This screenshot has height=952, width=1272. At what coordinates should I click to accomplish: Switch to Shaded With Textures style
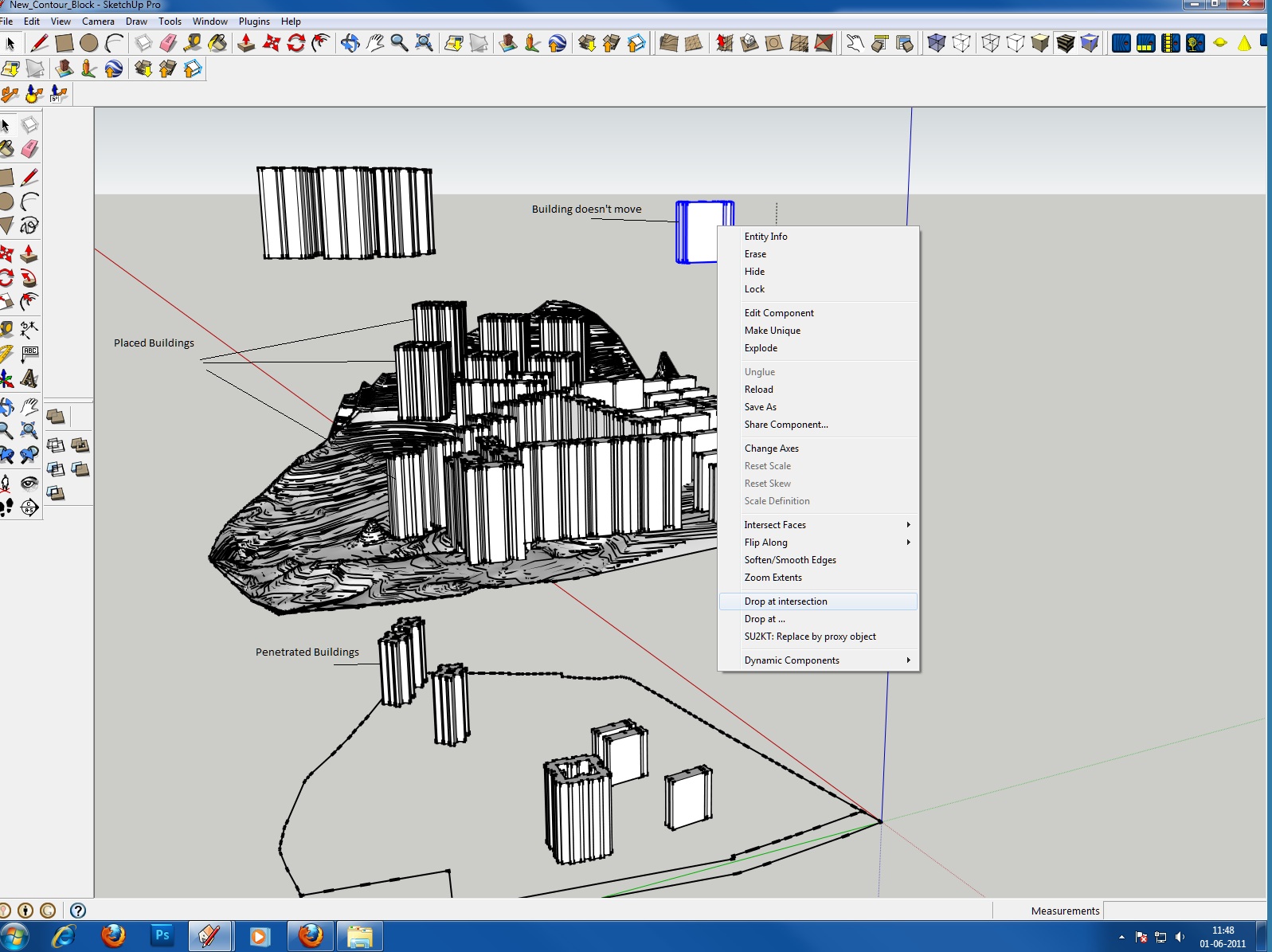click(1065, 43)
